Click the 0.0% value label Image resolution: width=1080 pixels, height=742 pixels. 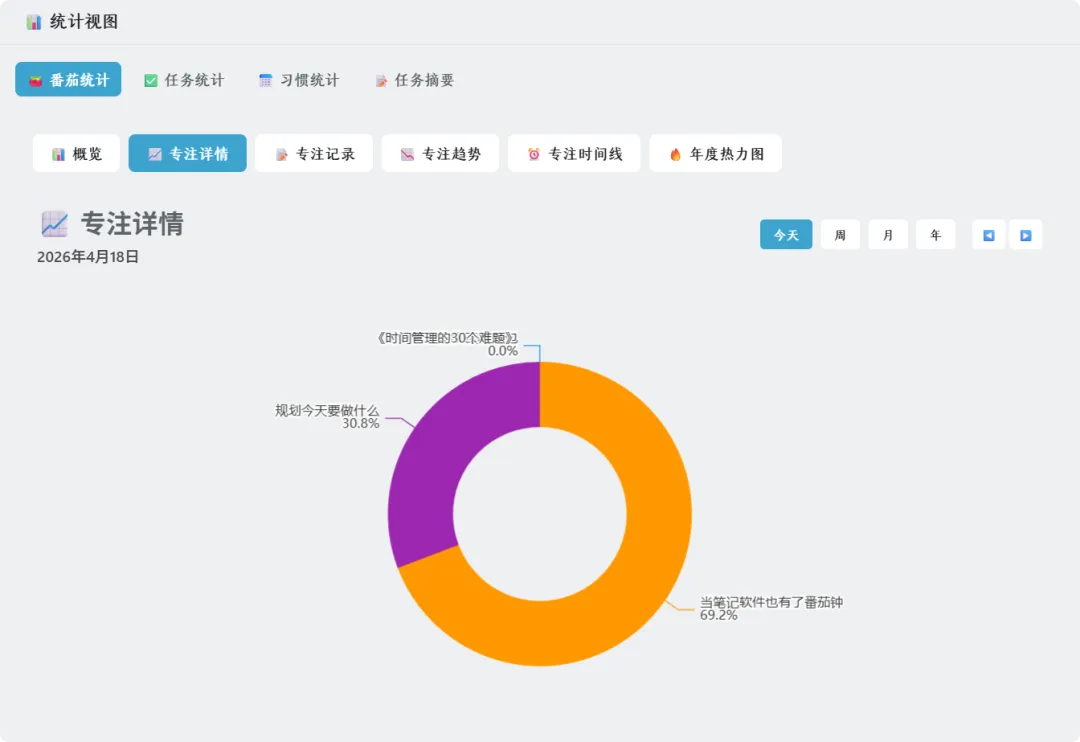coord(503,351)
